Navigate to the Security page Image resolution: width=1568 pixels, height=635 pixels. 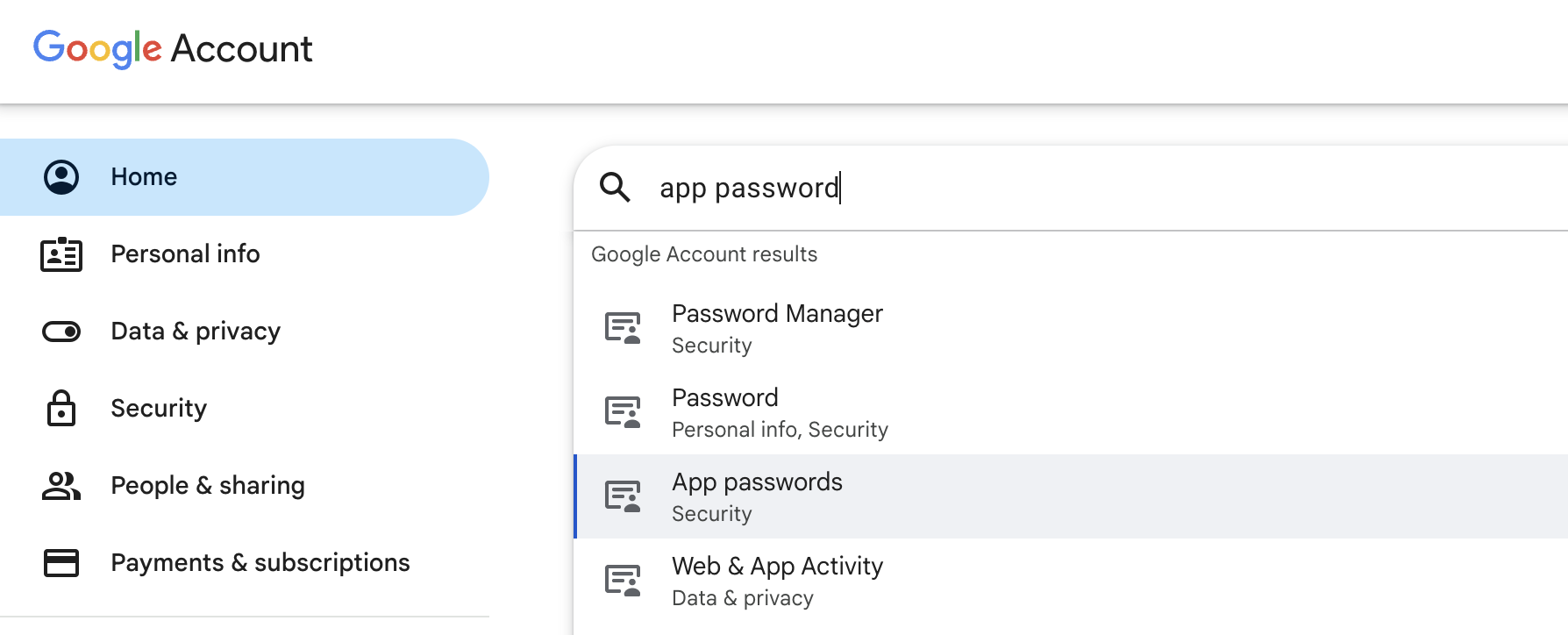159,409
